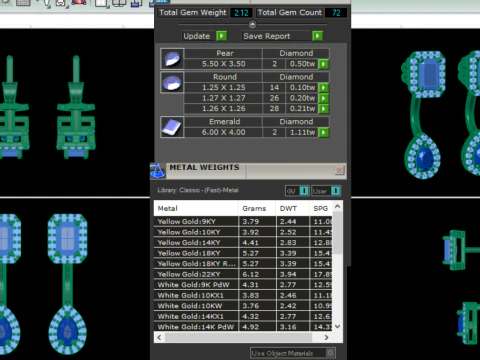Click the 1.26 X 1.26 size cell

223,108
